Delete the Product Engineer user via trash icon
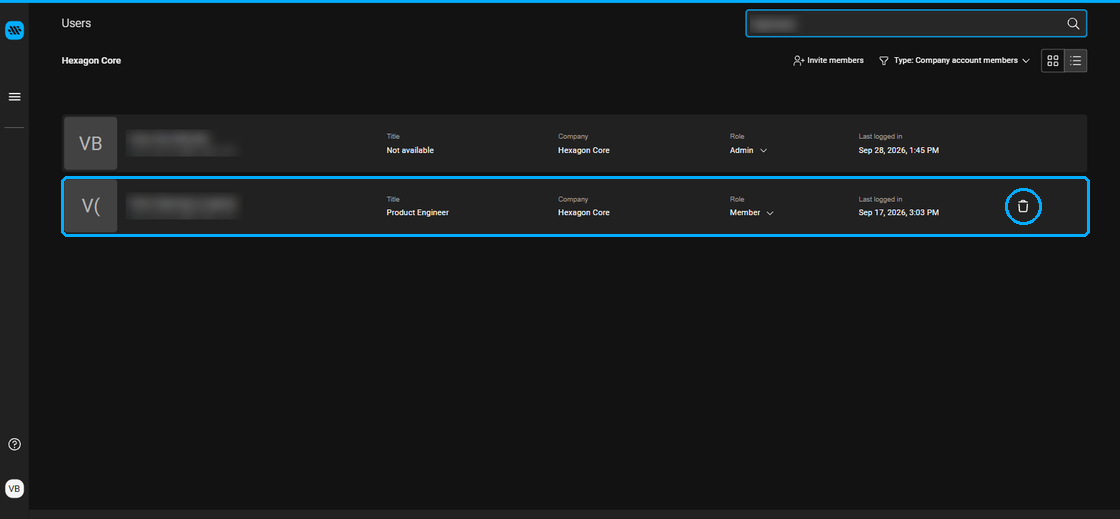 click(1024, 207)
